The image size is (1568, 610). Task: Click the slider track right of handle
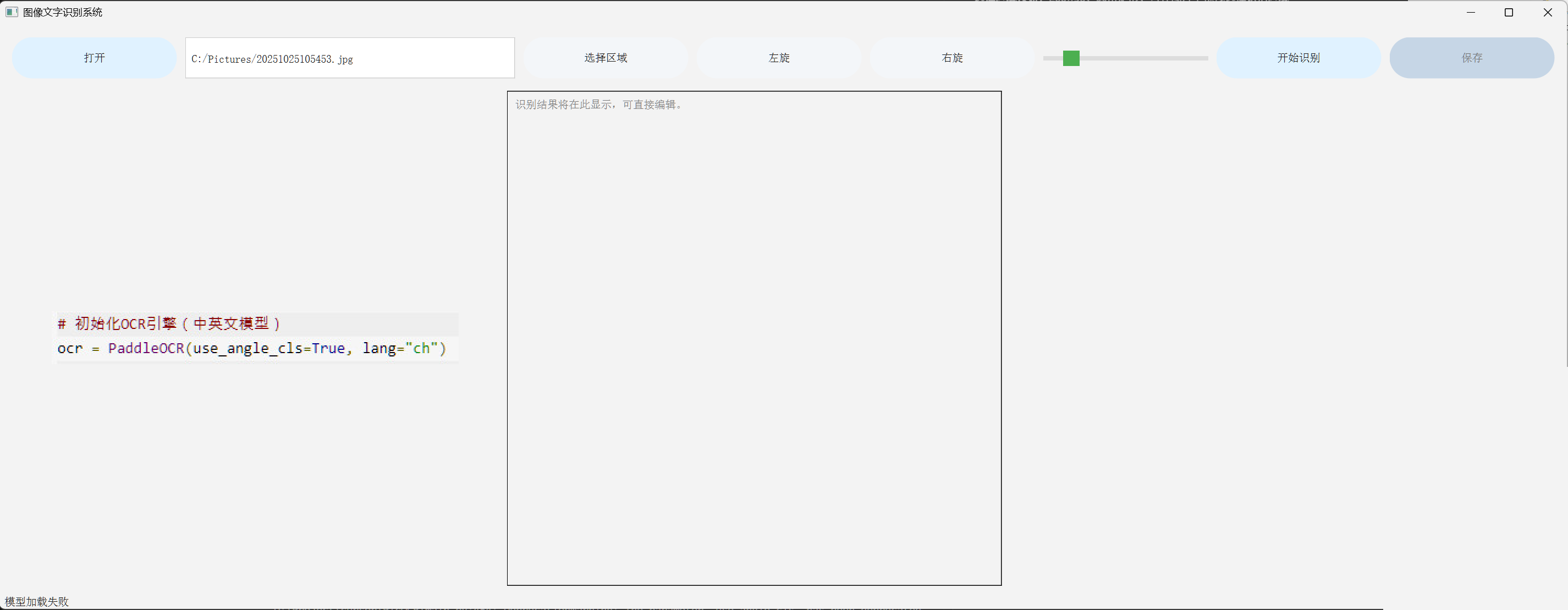coord(1145,58)
